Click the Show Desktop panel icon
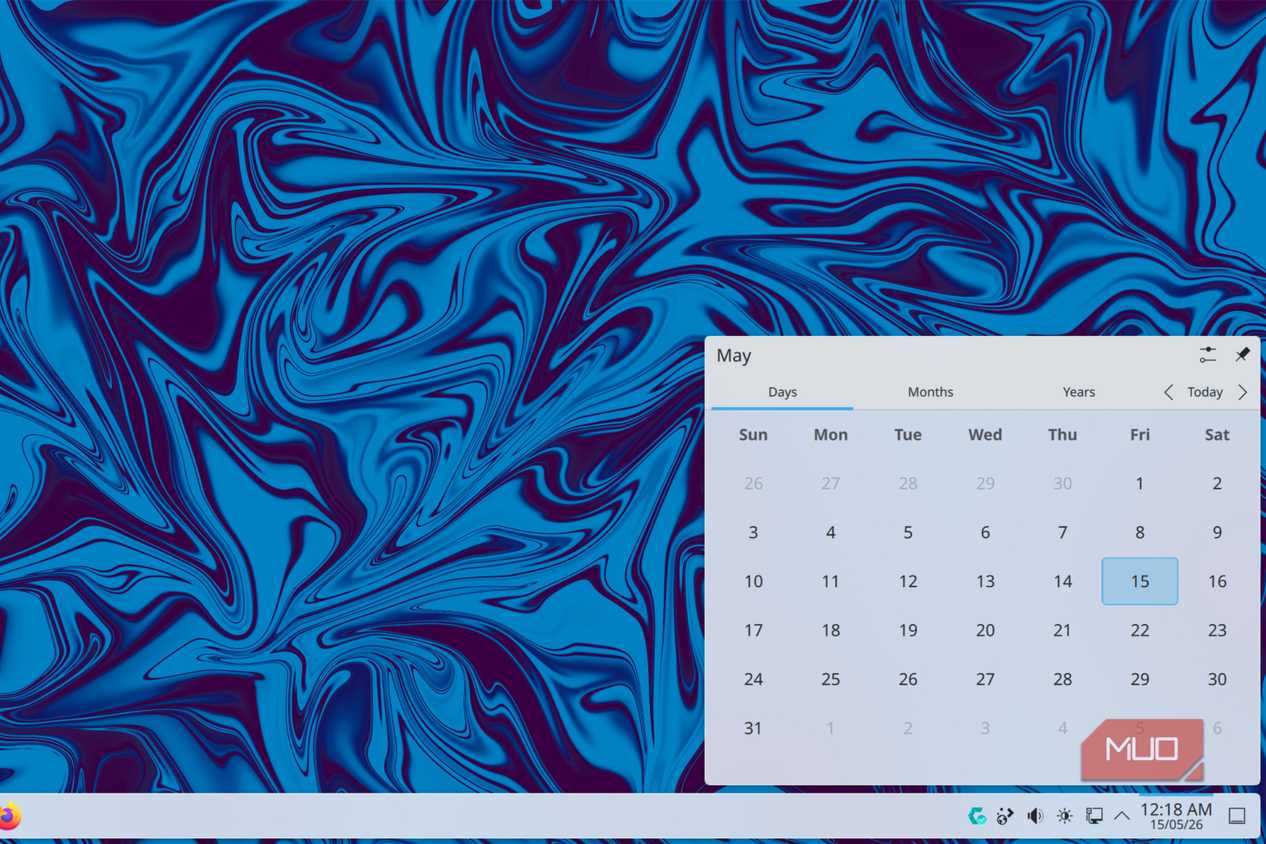The width and height of the screenshot is (1266, 844). point(1237,816)
